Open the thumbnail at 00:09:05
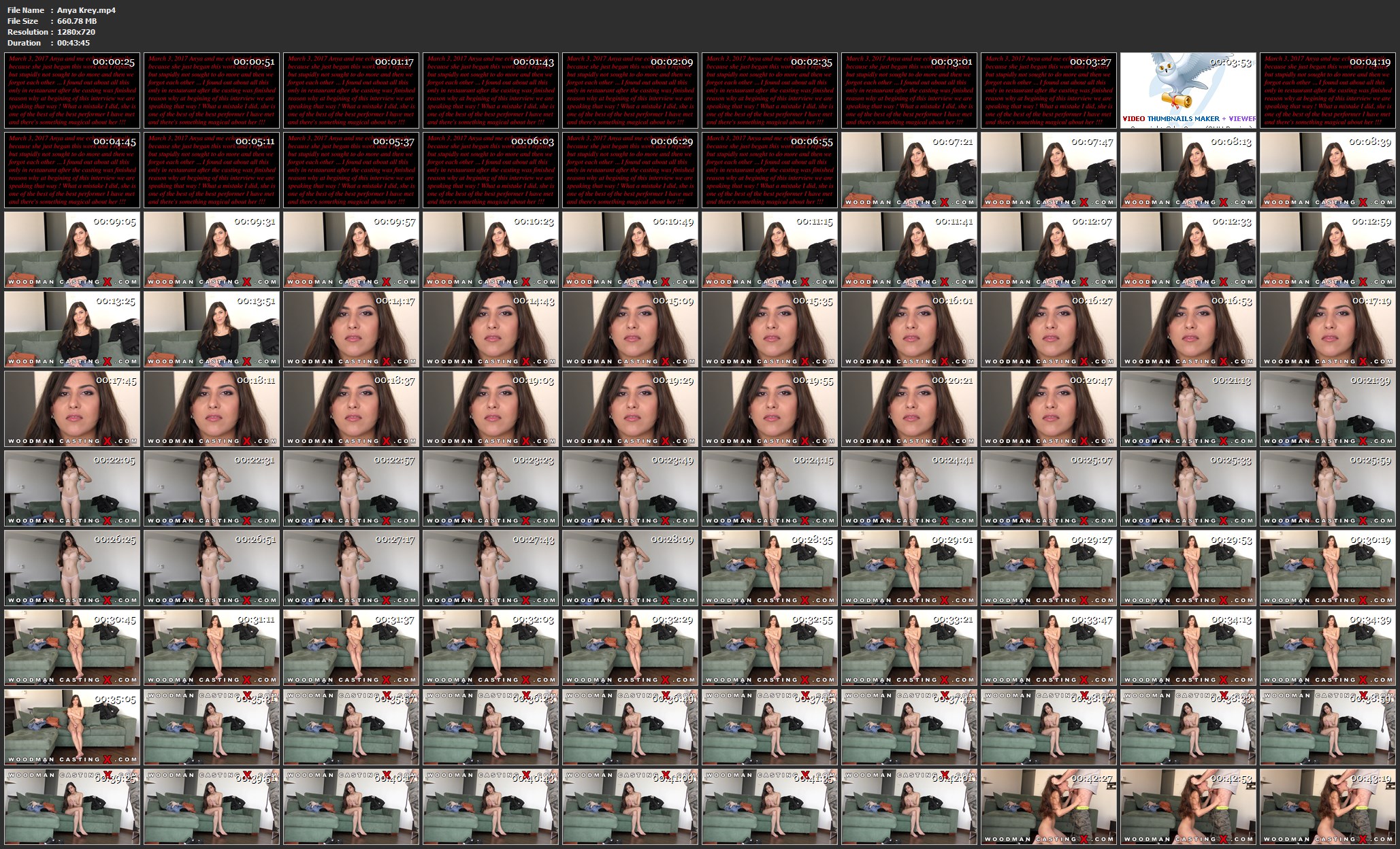 [72, 250]
